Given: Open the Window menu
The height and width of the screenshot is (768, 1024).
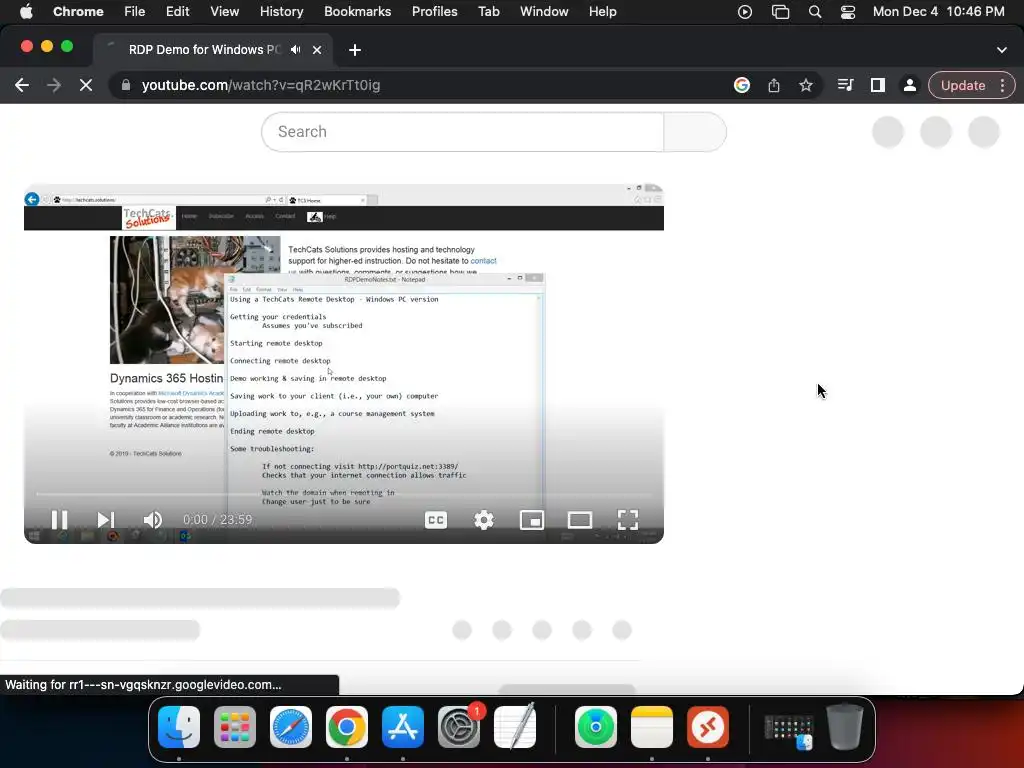Looking at the screenshot, I should pos(544,12).
